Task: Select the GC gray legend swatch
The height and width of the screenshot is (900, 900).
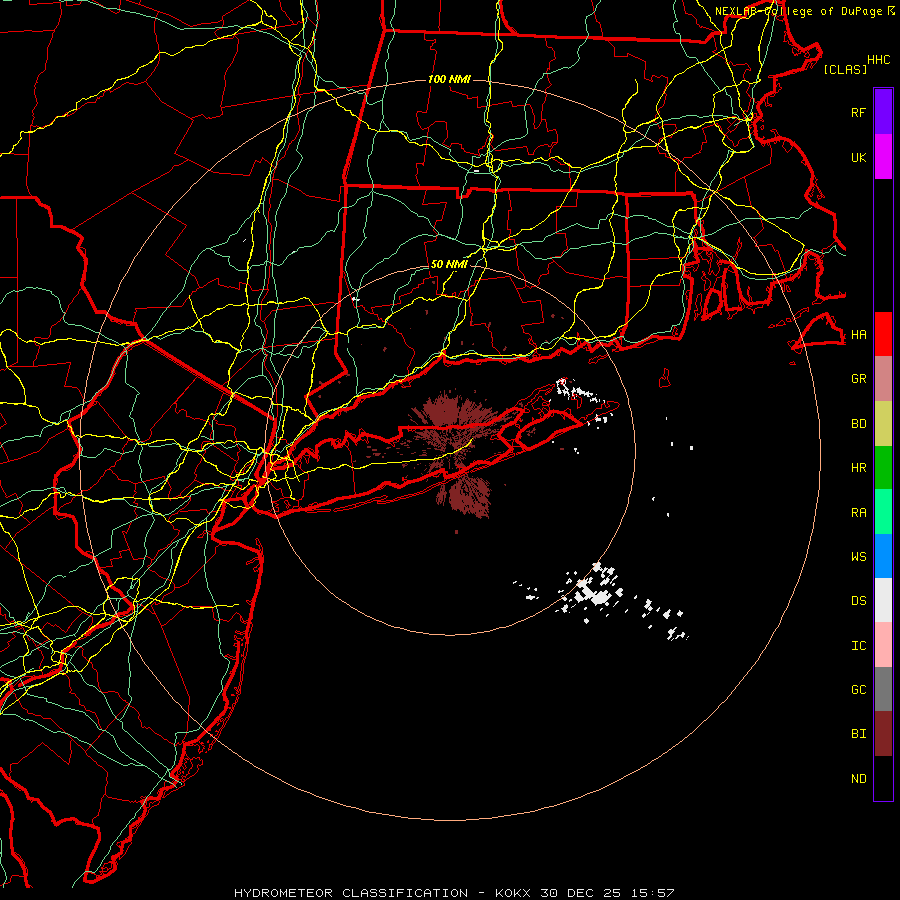Action: pyautogui.click(x=883, y=689)
